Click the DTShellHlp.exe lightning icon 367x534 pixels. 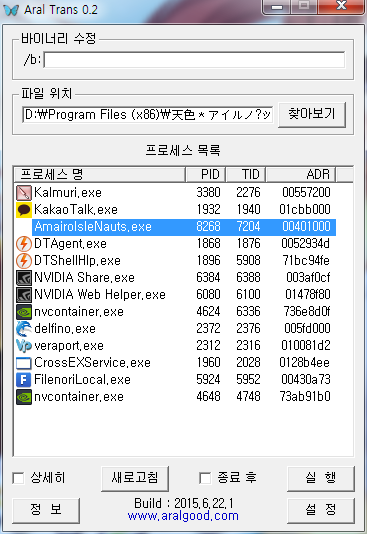click(23, 261)
